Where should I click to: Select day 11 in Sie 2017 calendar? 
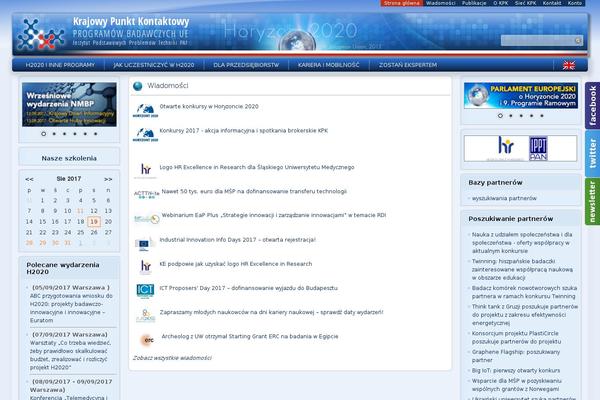pyautogui.click(x=80, y=211)
